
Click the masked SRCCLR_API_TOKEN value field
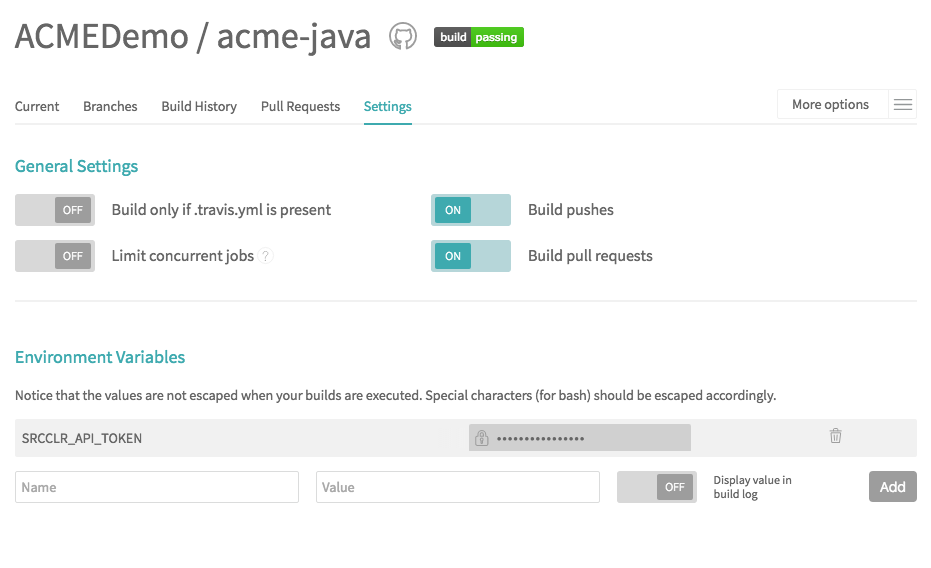pos(580,437)
